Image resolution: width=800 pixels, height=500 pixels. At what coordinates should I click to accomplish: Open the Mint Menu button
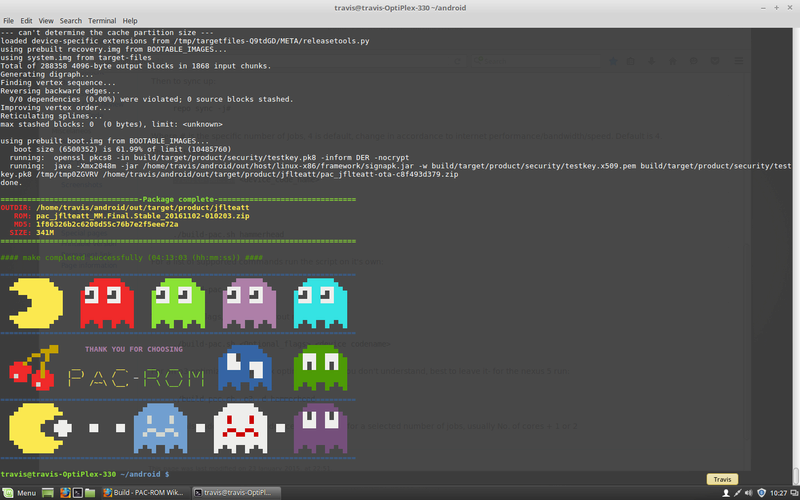point(19,493)
